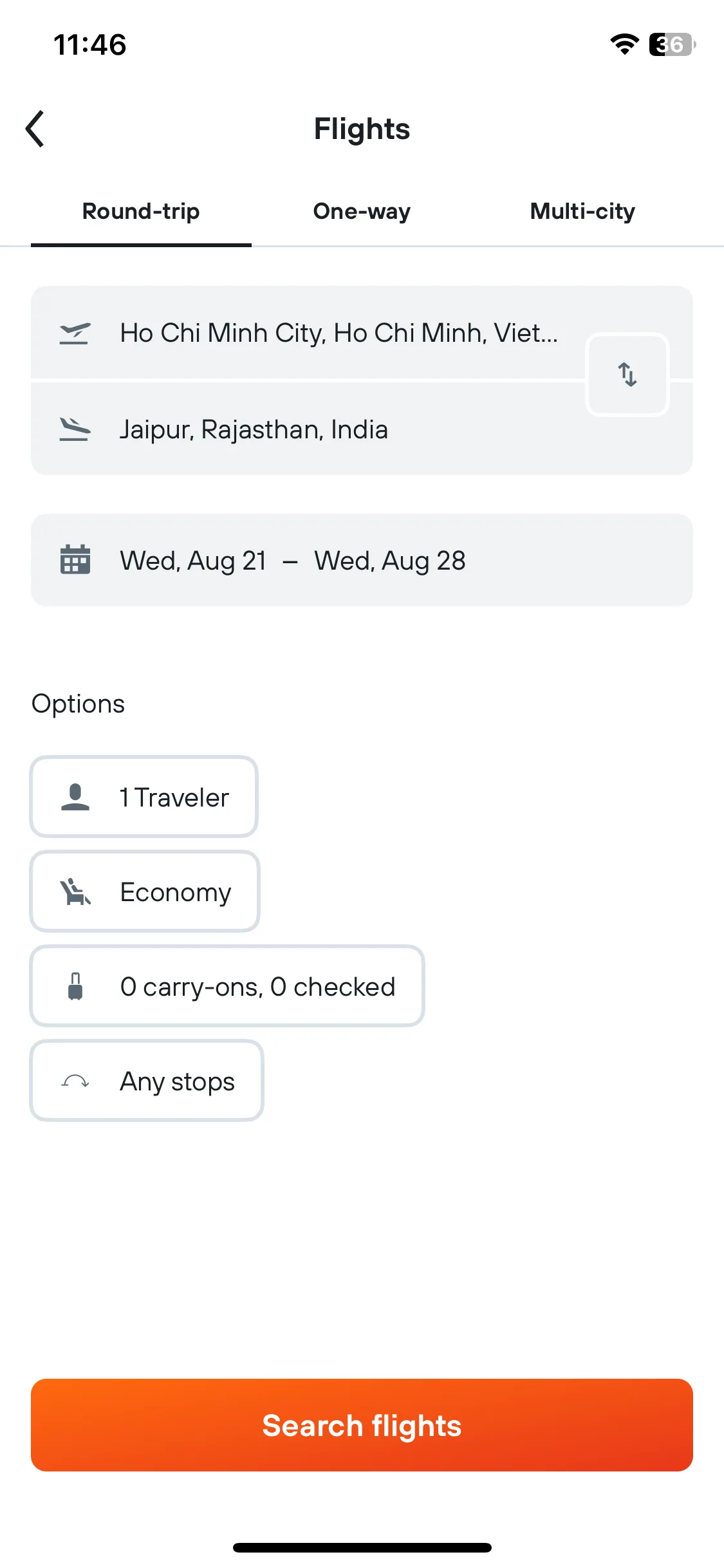Open the Economy cabin class selector
This screenshot has height=1568, width=724.
145,892
